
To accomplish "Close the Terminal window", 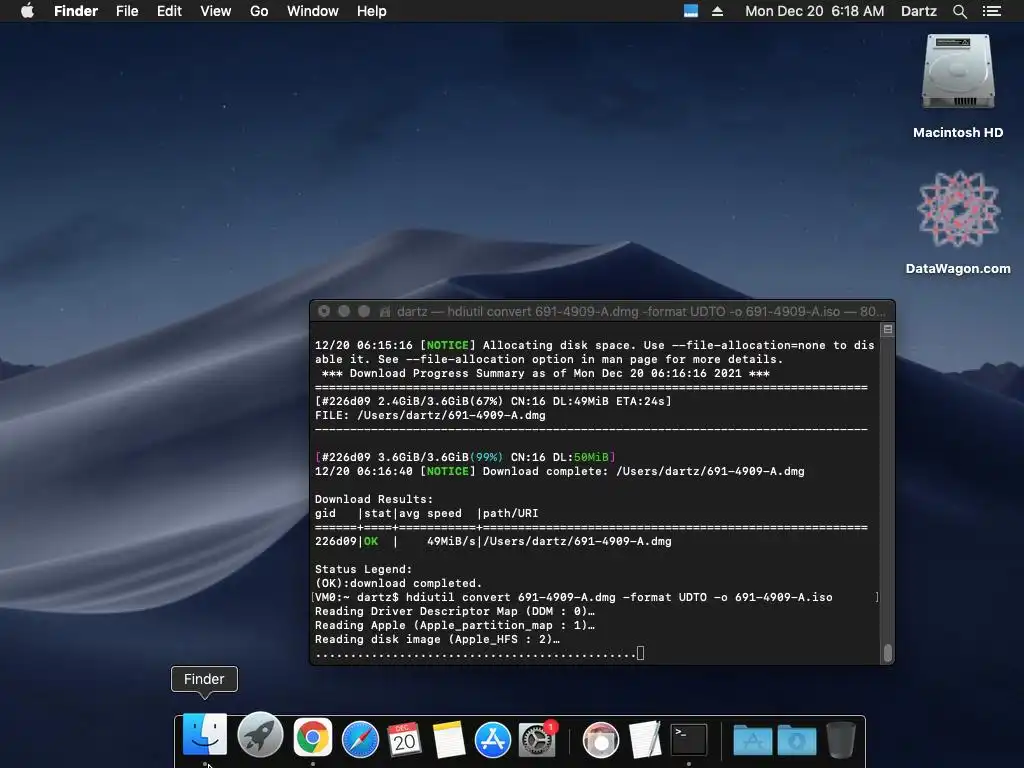I will (324, 312).
